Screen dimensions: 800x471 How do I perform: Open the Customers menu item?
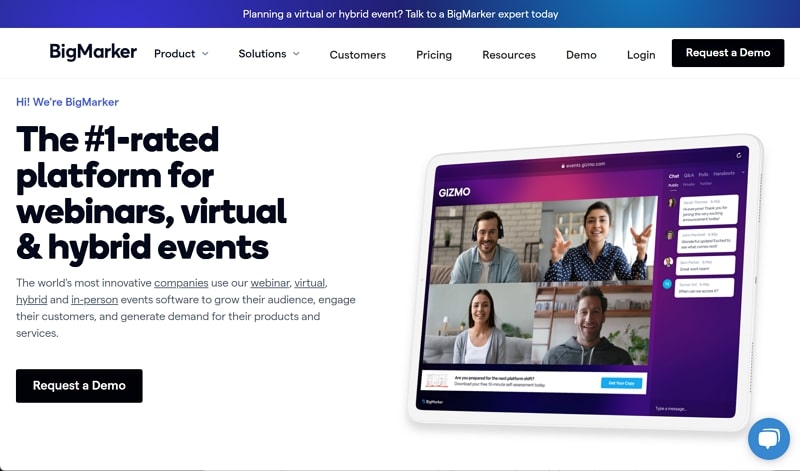pos(358,55)
